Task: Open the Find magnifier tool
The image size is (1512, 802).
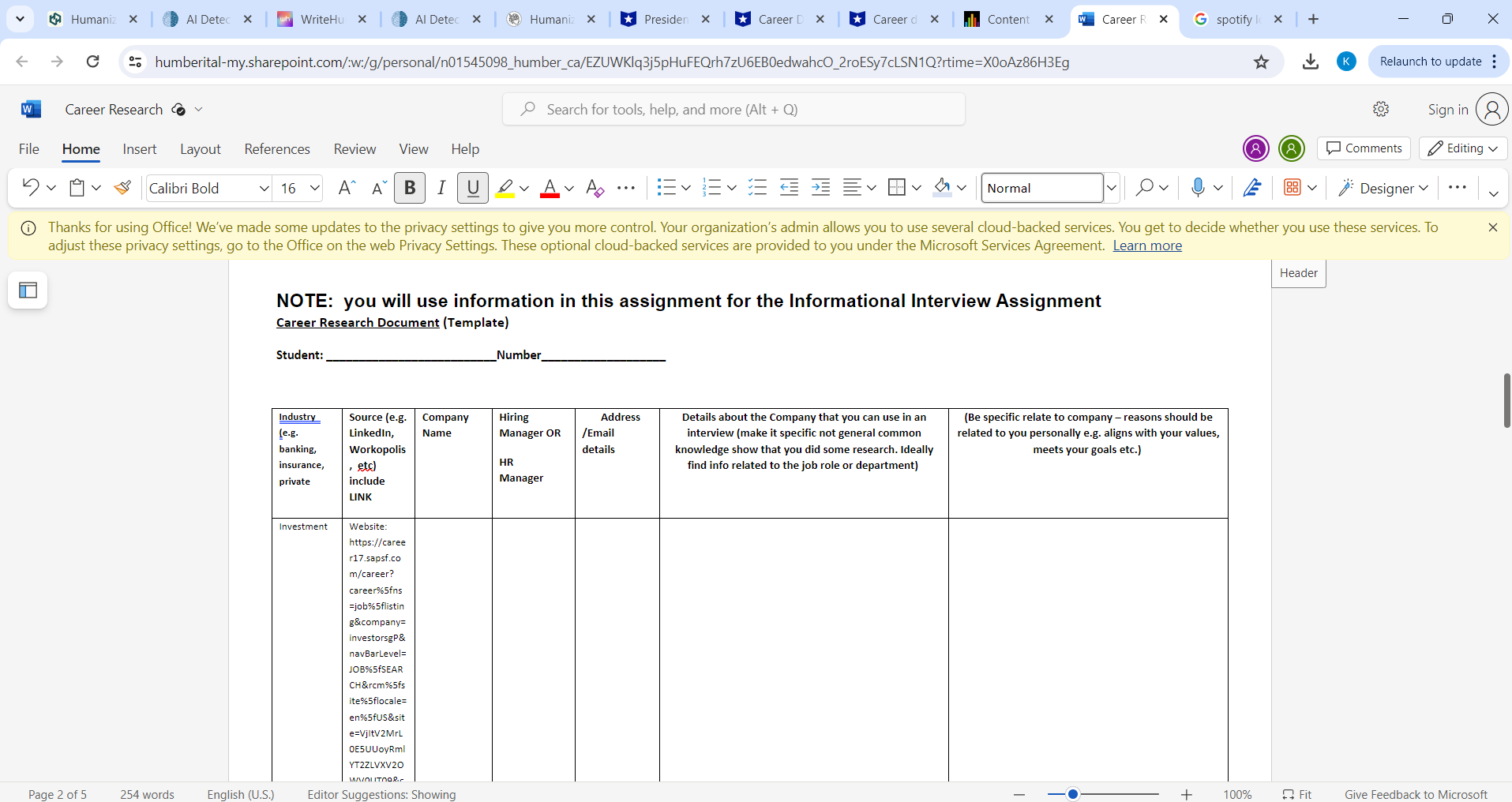Action: point(1144,188)
